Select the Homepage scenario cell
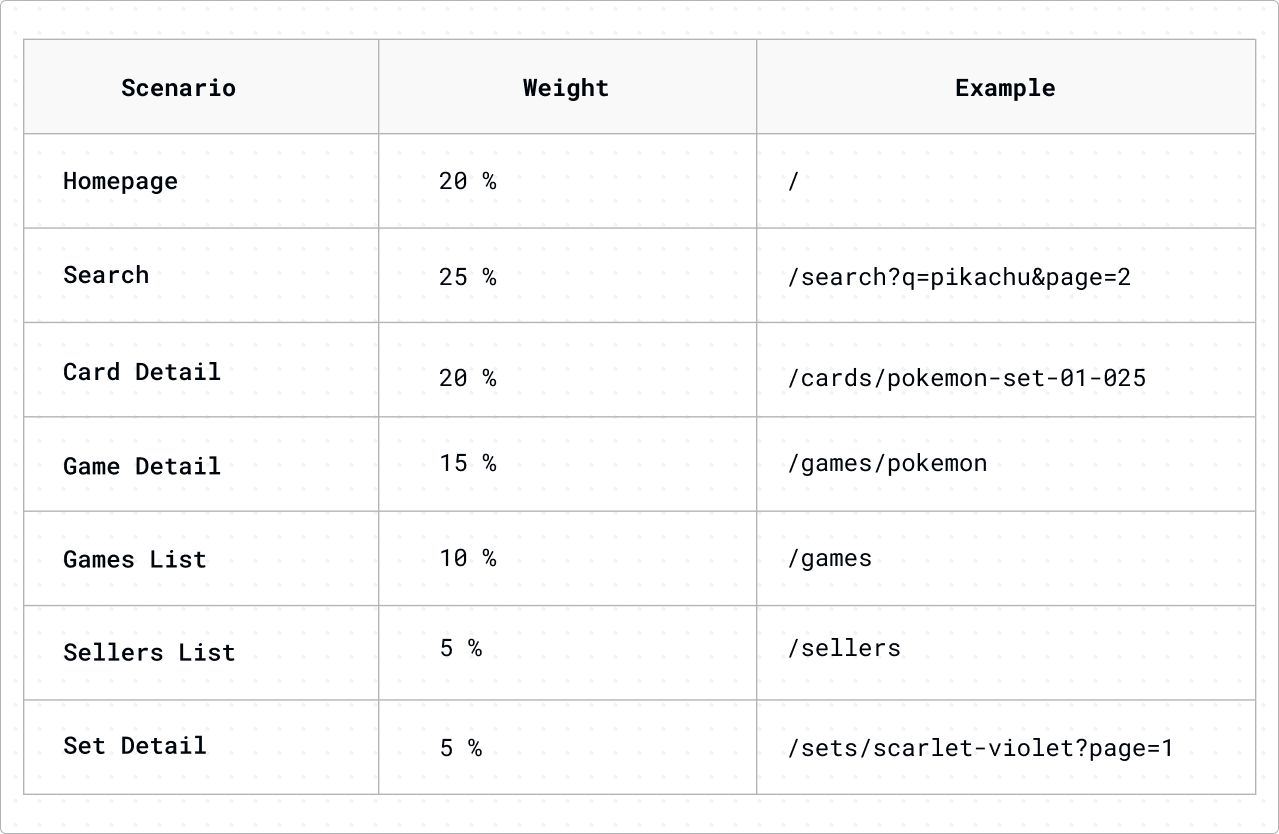Image resolution: width=1279 pixels, height=834 pixels. [120, 181]
